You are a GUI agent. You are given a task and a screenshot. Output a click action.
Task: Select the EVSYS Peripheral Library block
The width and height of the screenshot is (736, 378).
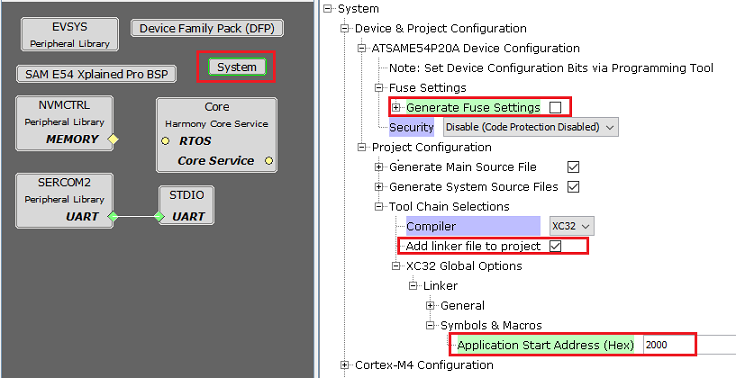(x=69, y=34)
